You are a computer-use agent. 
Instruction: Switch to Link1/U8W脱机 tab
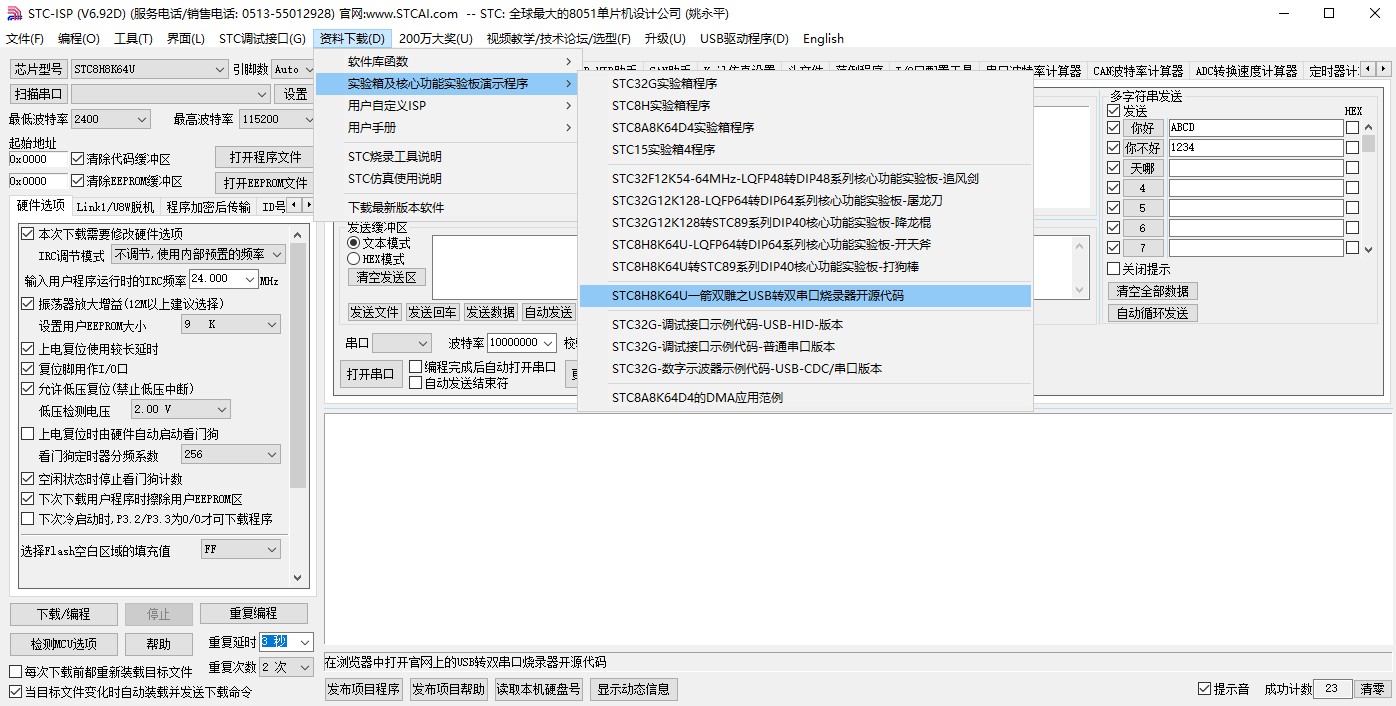pyautogui.click(x=116, y=207)
